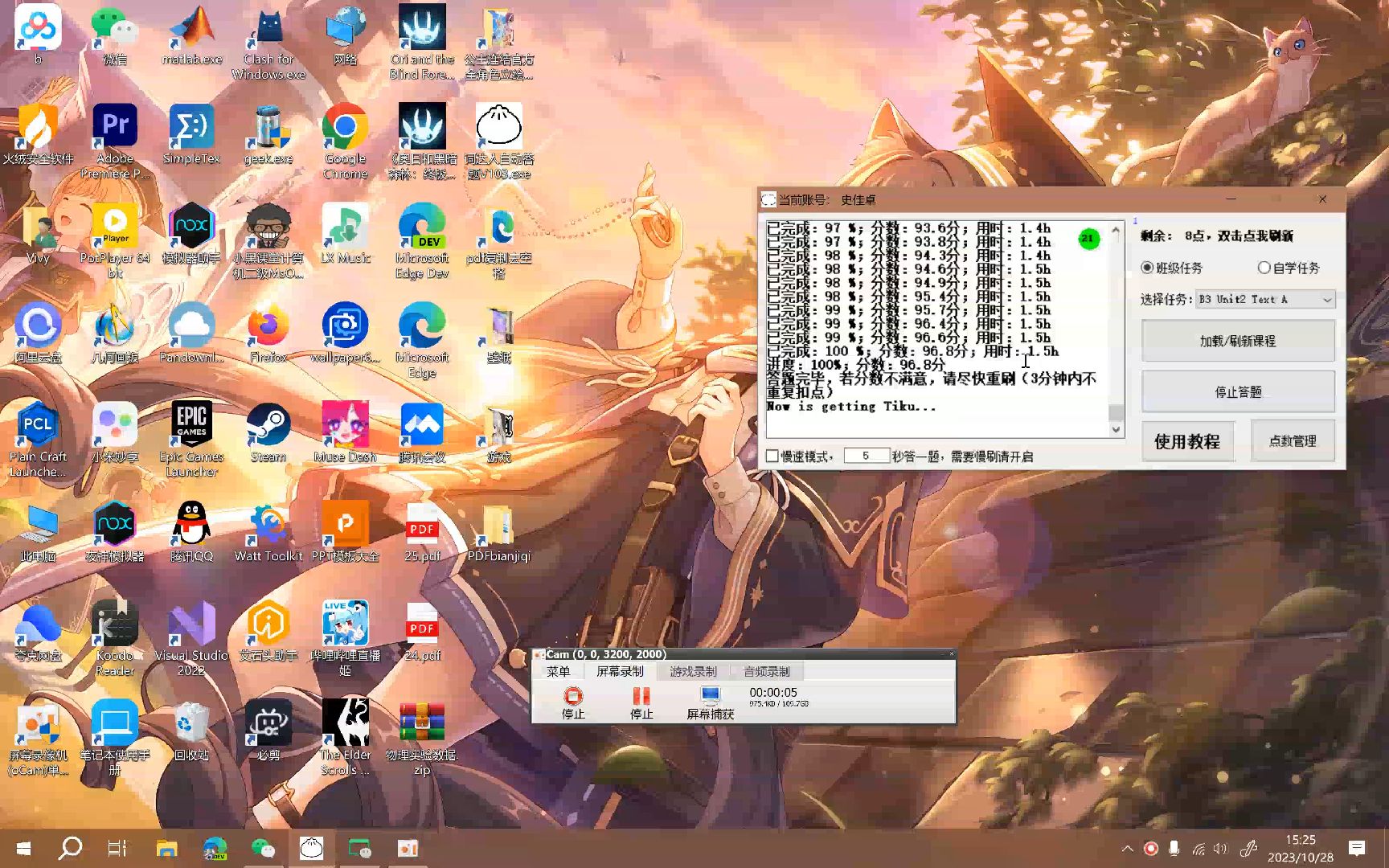Open the WeChat desktop icon

(114, 35)
